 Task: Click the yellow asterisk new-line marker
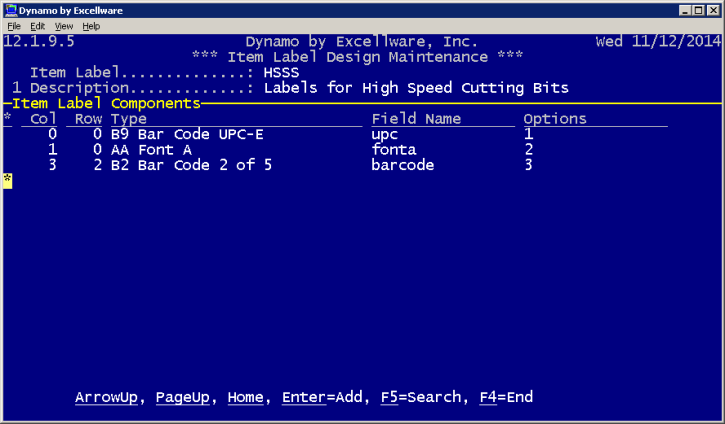tap(7, 181)
